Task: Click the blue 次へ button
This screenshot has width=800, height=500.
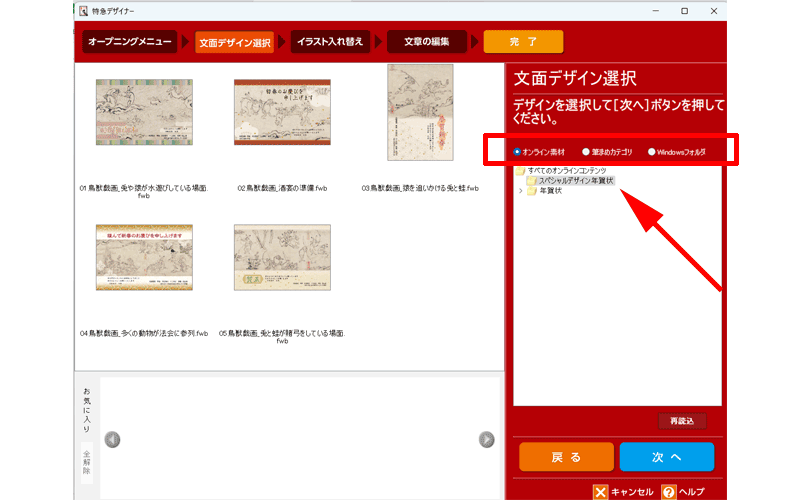Action: [x=667, y=457]
